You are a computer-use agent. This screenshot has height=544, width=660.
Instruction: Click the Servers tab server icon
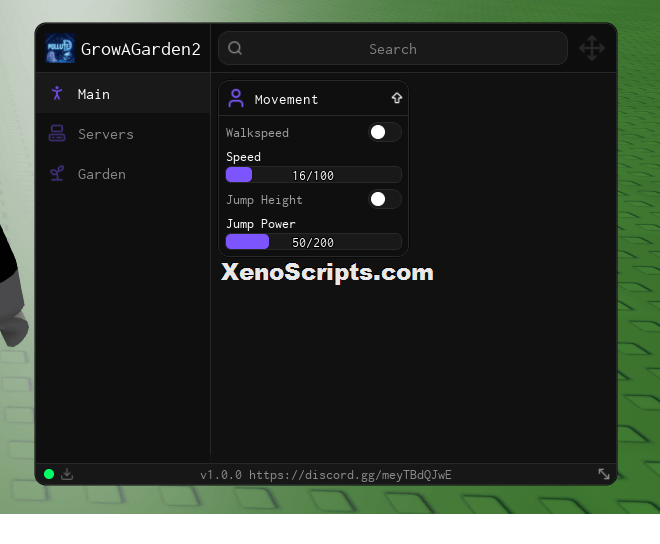[57, 133]
